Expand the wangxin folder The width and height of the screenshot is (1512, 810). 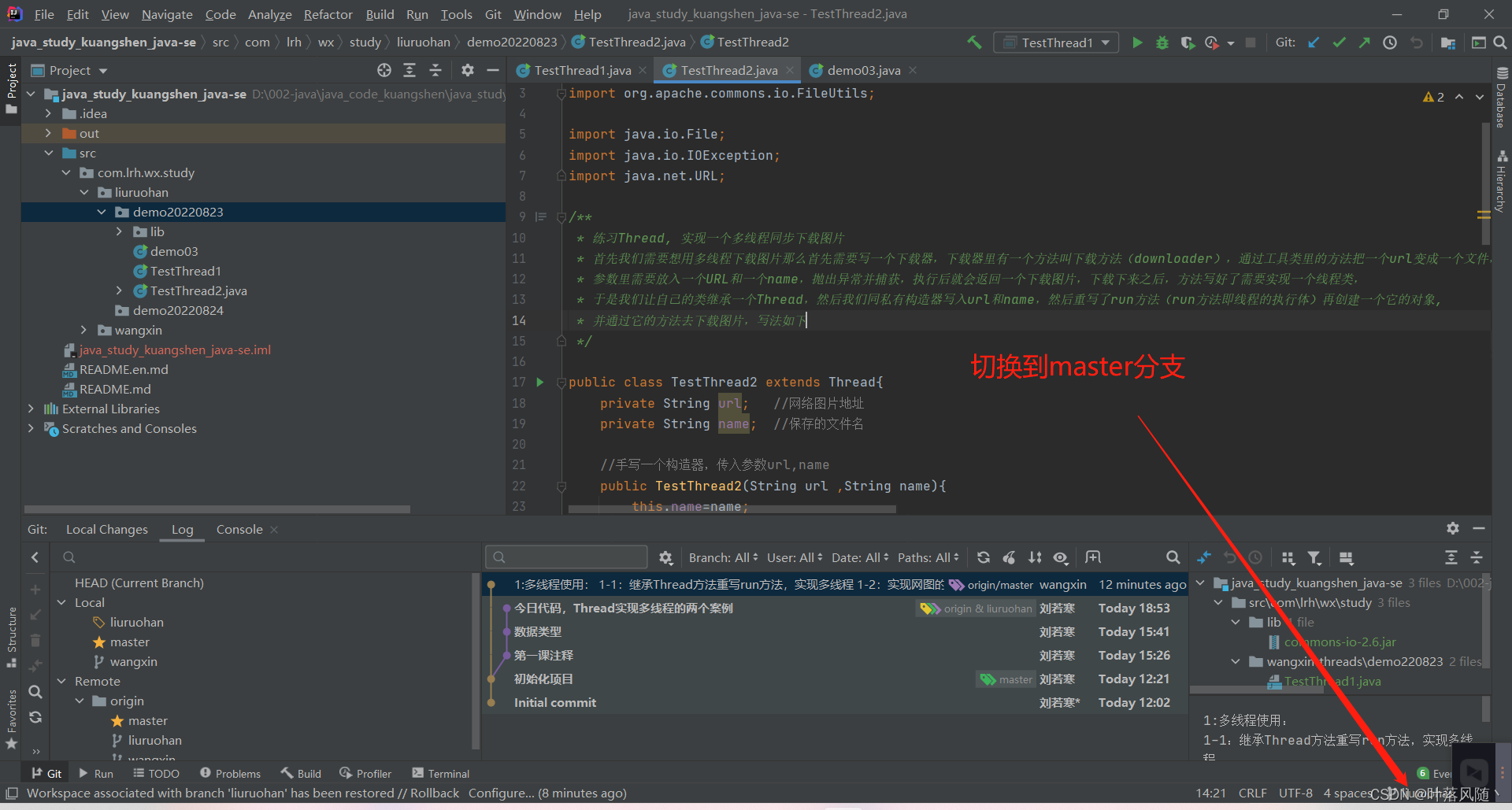pos(83,330)
